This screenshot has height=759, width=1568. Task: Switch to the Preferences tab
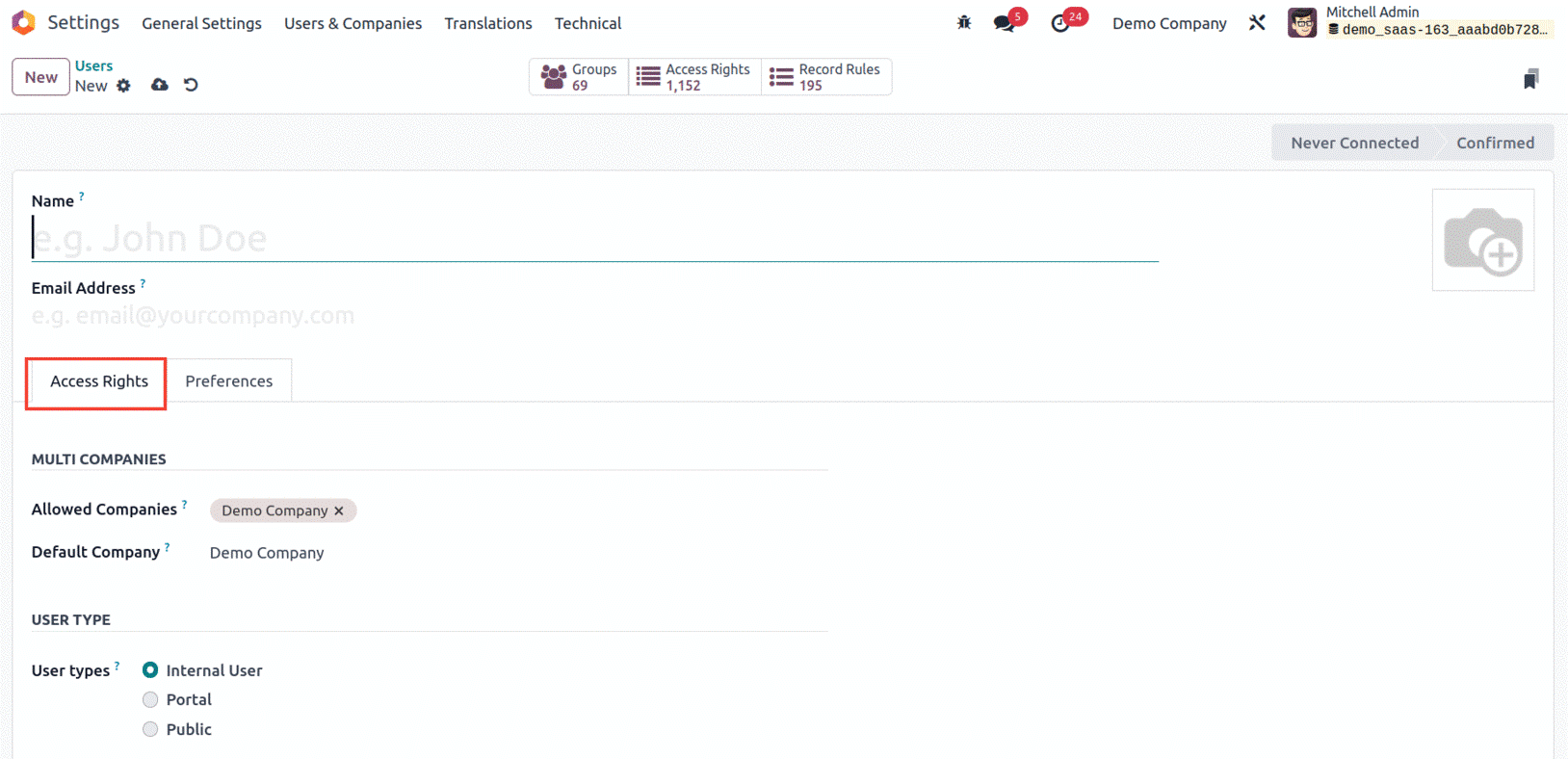click(229, 381)
